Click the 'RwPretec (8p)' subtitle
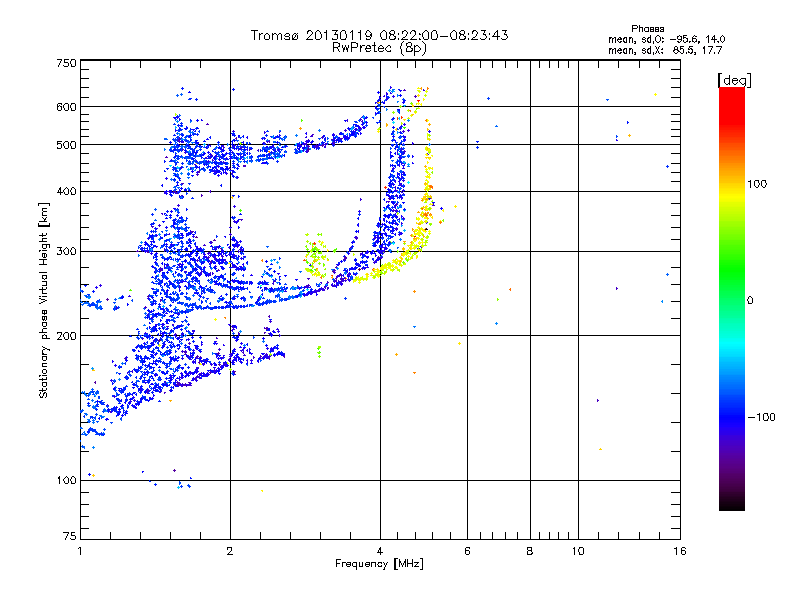Screen dimensions: 800x600 tap(379, 48)
